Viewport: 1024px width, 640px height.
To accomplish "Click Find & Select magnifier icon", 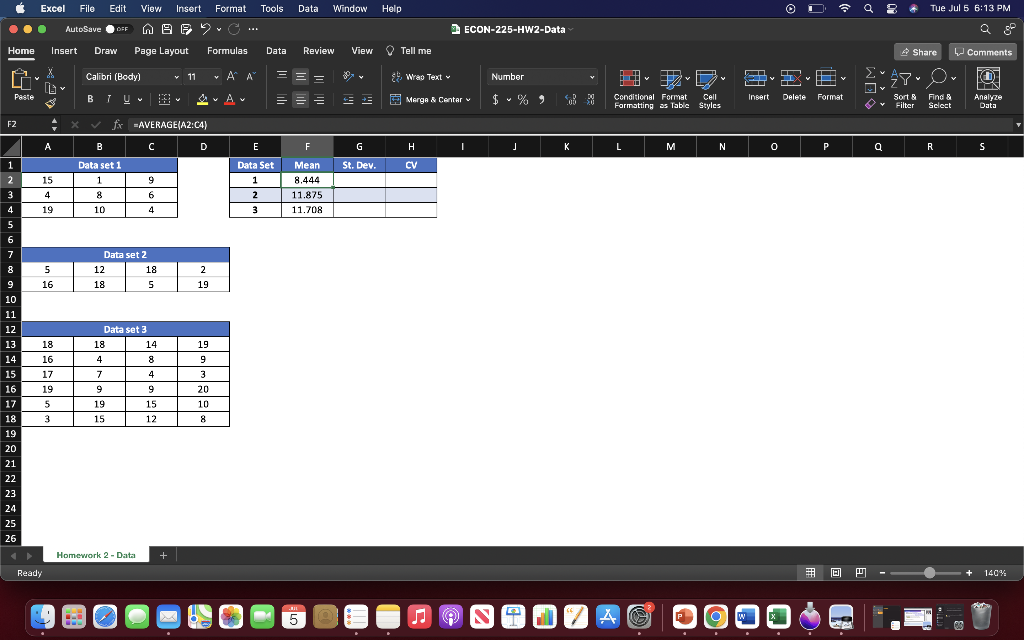I will [x=936, y=78].
